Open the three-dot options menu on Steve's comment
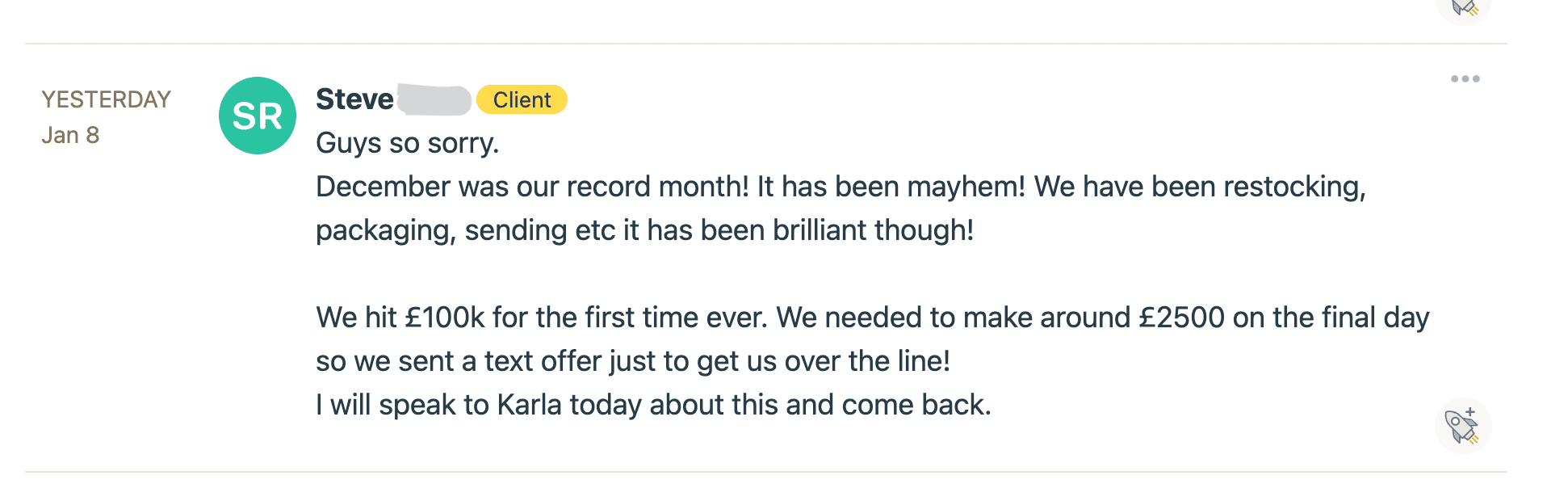 (x=1465, y=78)
